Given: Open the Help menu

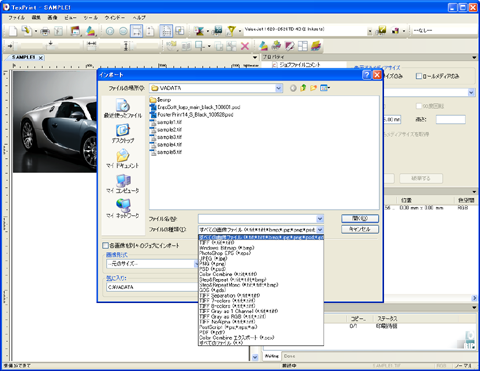Looking at the screenshot, I should tap(139, 17).
